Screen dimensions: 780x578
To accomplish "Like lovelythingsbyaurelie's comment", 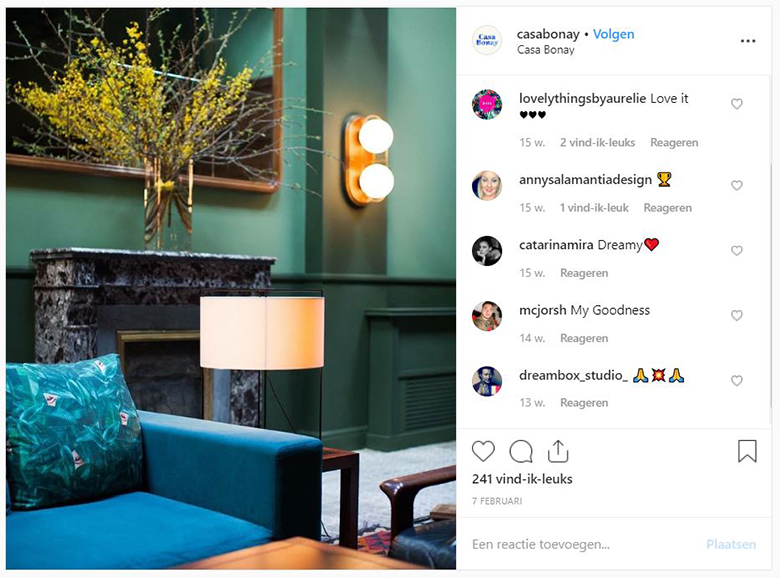I will coord(737,103).
